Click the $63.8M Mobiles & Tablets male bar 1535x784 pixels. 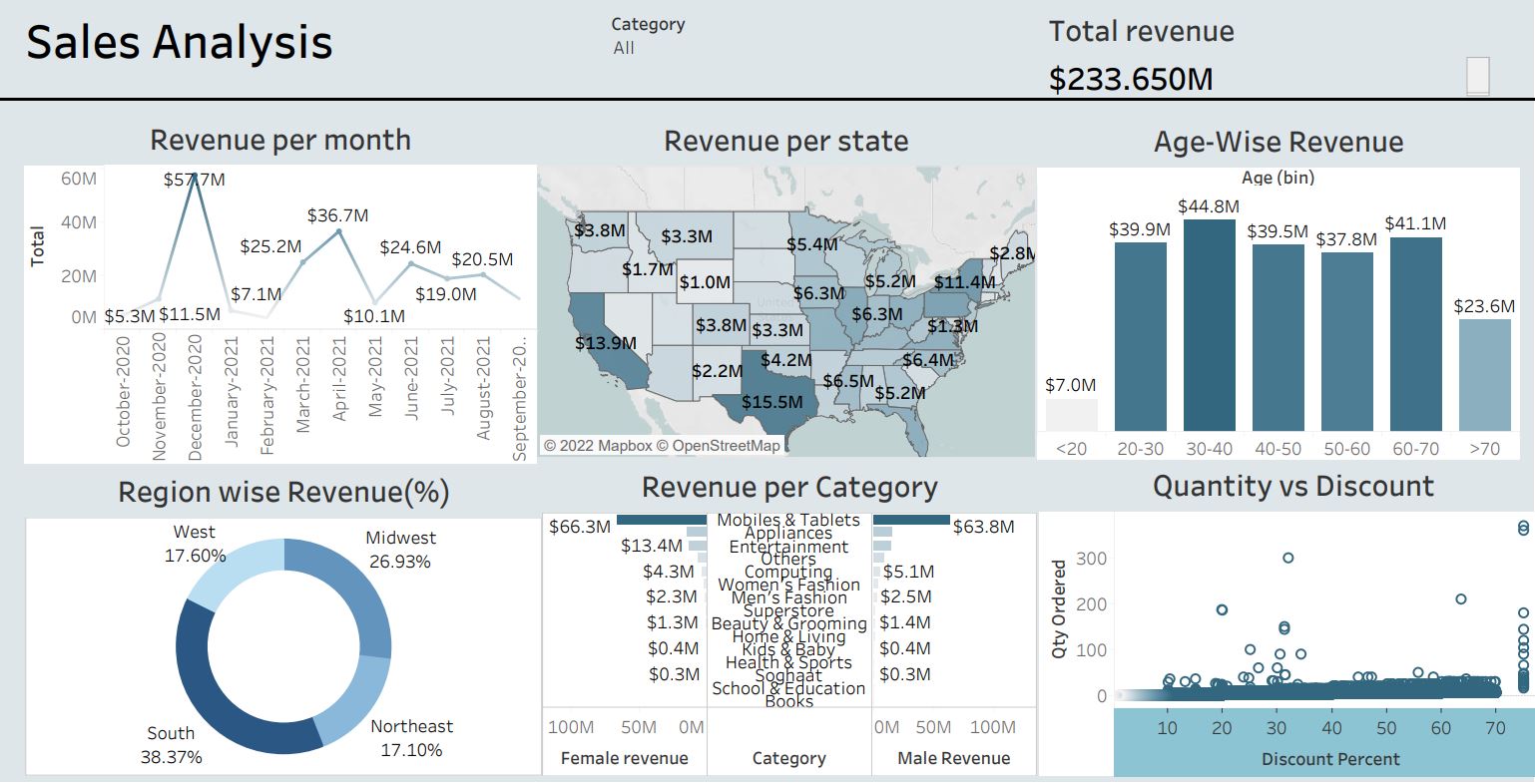tap(912, 520)
